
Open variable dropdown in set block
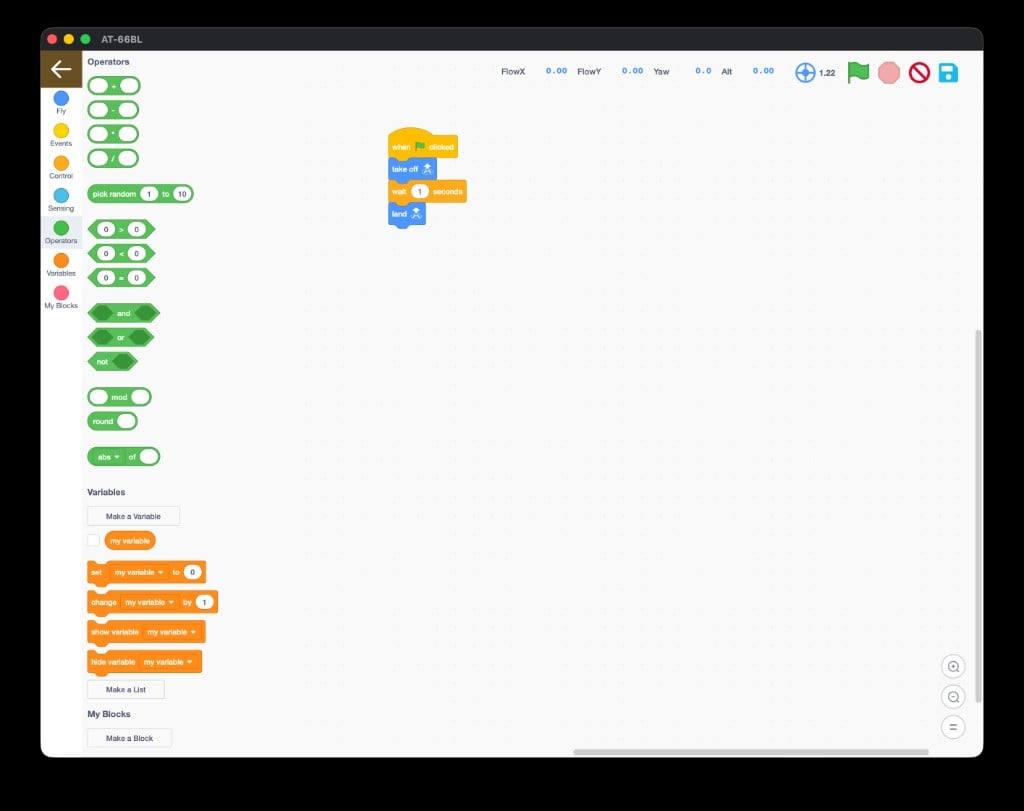tap(138, 573)
